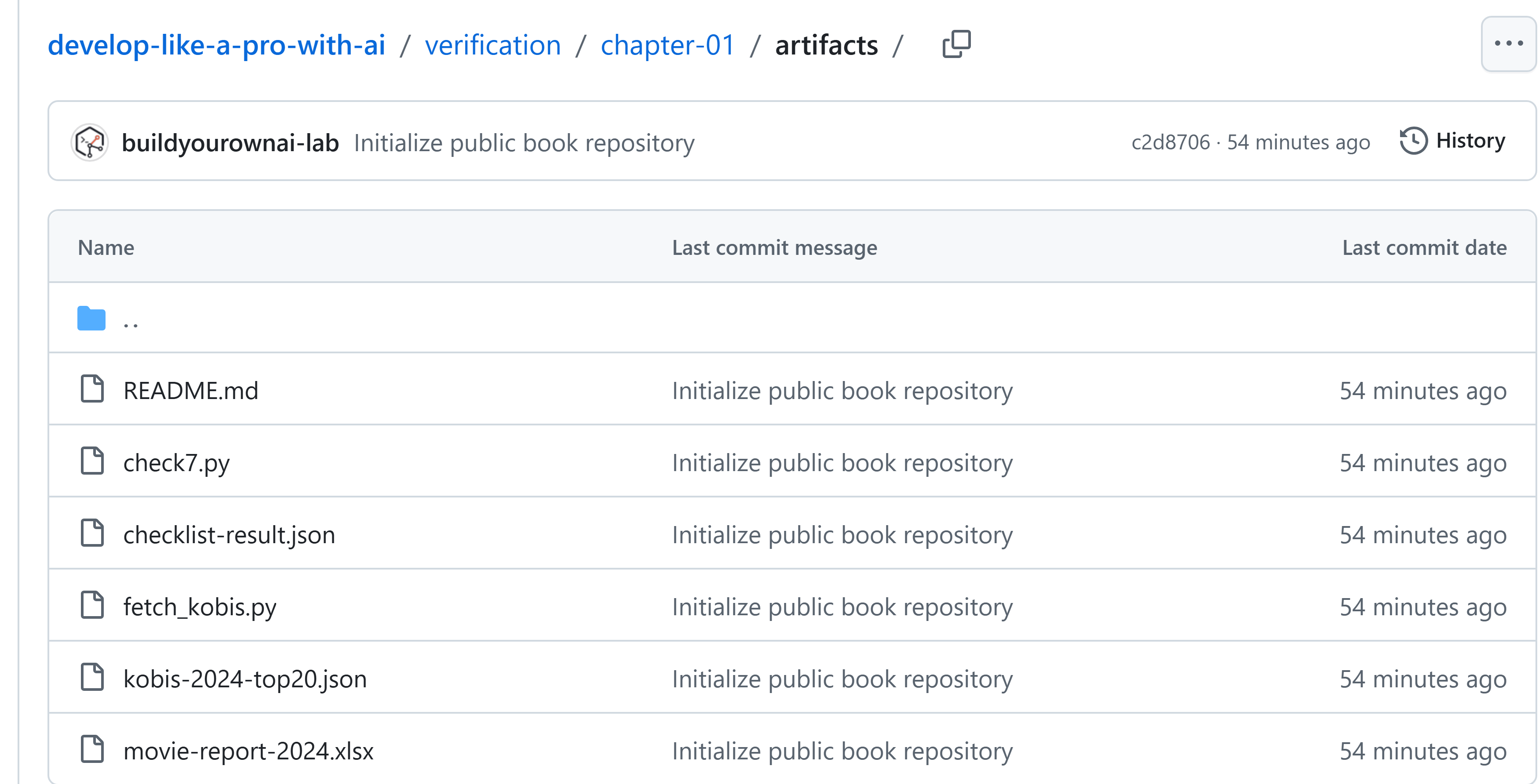The image size is (1539, 784).
Task: Open the movie-report-2024.xlsx file
Action: [x=248, y=751]
